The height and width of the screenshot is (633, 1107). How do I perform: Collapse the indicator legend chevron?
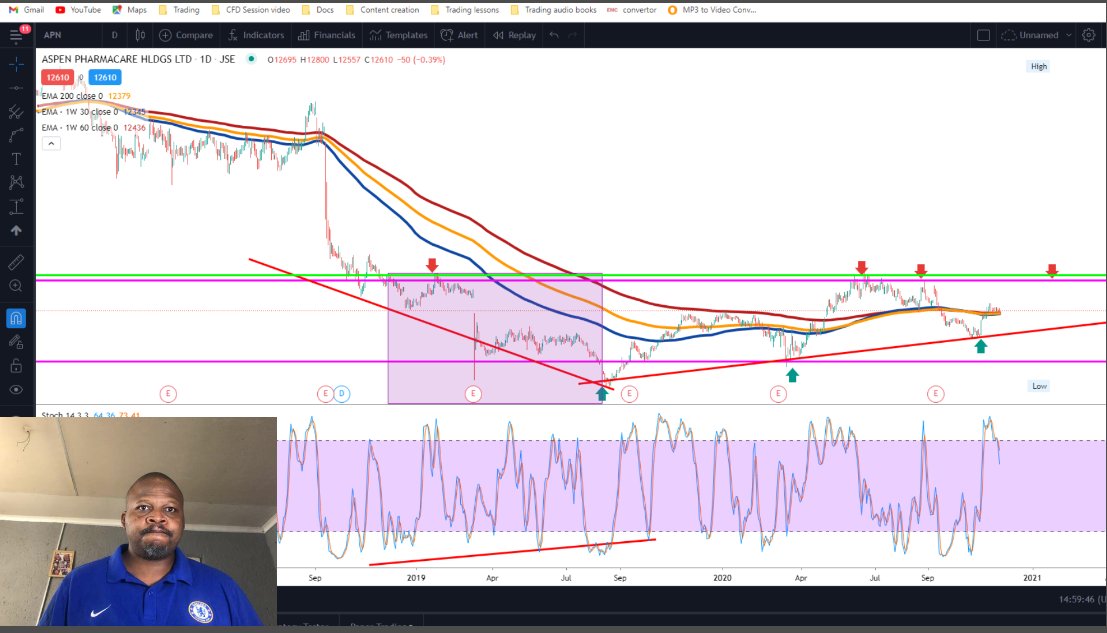51,143
